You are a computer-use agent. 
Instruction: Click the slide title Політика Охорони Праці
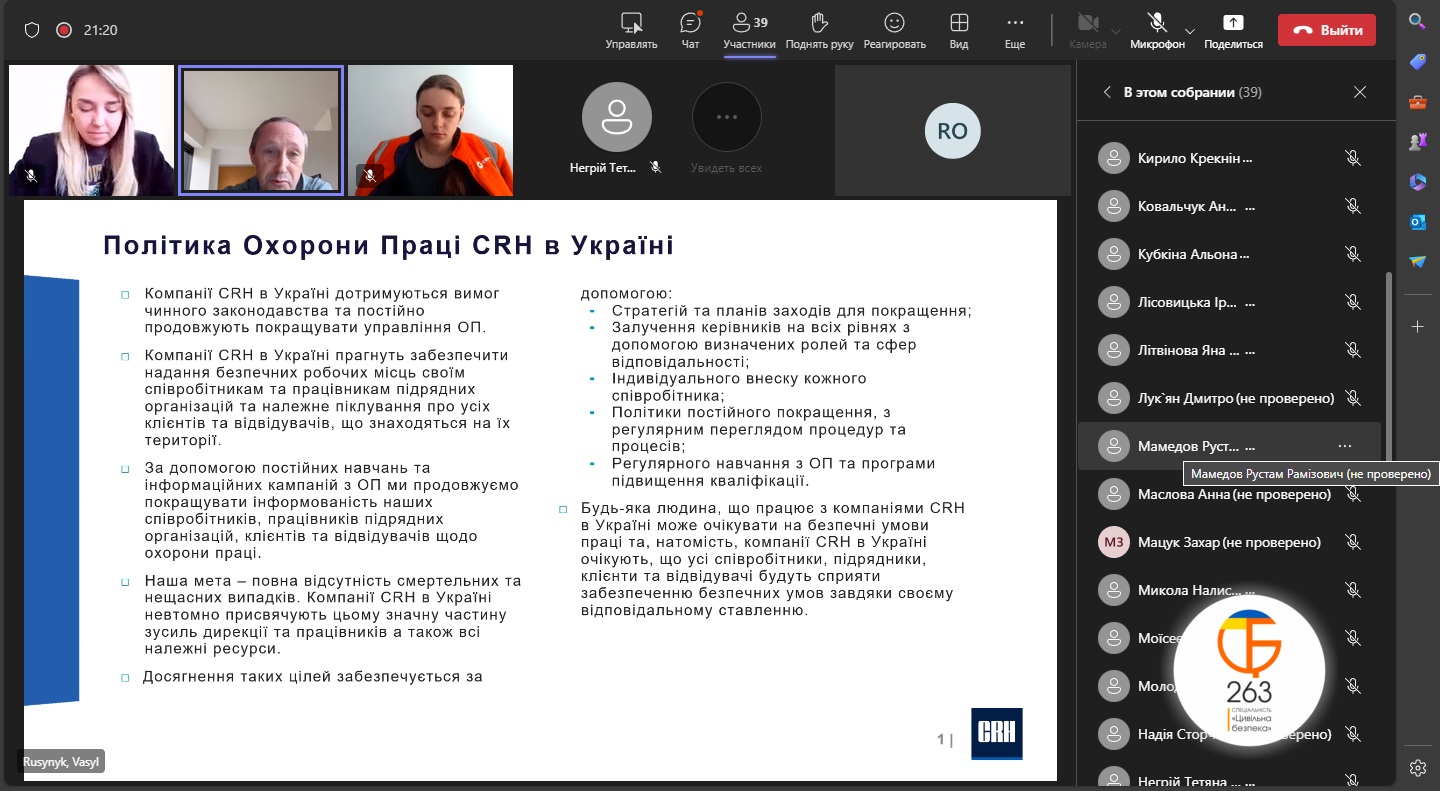pyautogui.click(x=388, y=246)
